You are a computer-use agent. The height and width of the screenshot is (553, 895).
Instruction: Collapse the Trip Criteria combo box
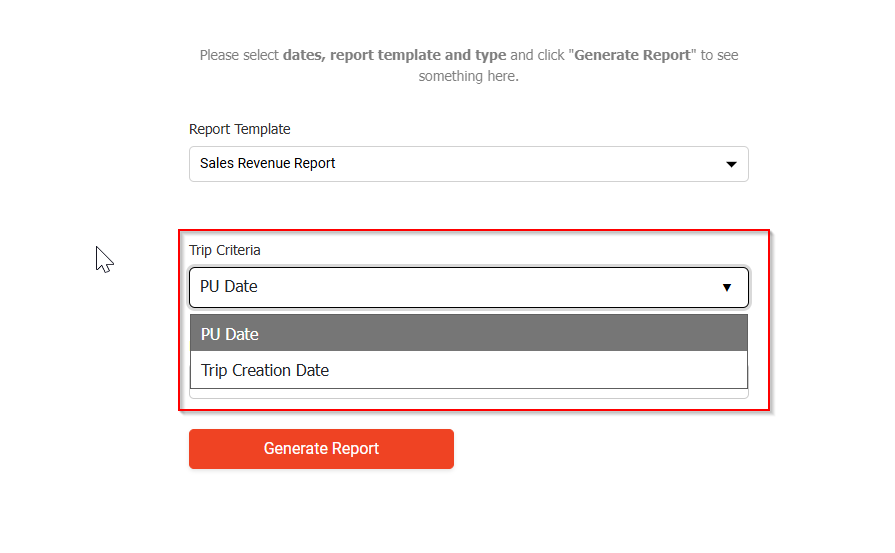[468, 287]
